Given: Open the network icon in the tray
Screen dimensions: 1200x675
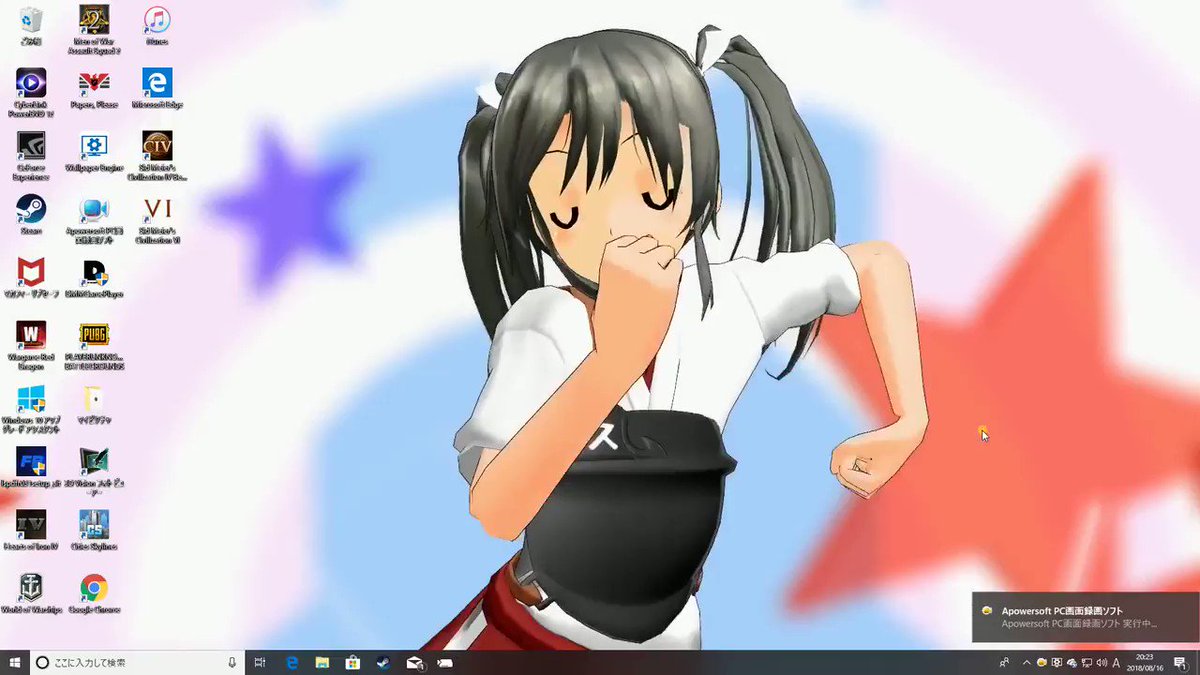Looking at the screenshot, I should pos(1086,662).
